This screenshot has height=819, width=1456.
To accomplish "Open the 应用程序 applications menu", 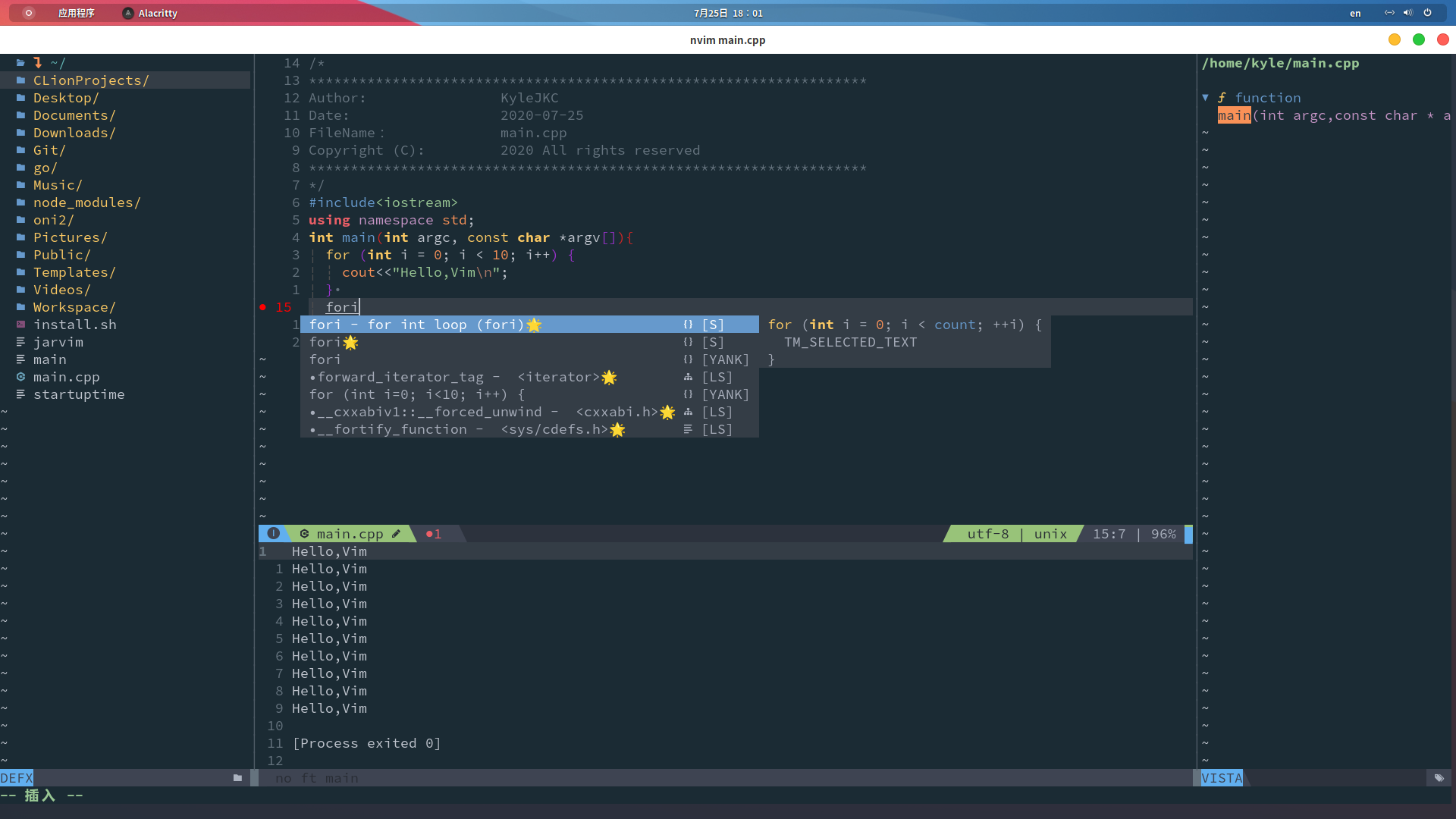I will [76, 13].
